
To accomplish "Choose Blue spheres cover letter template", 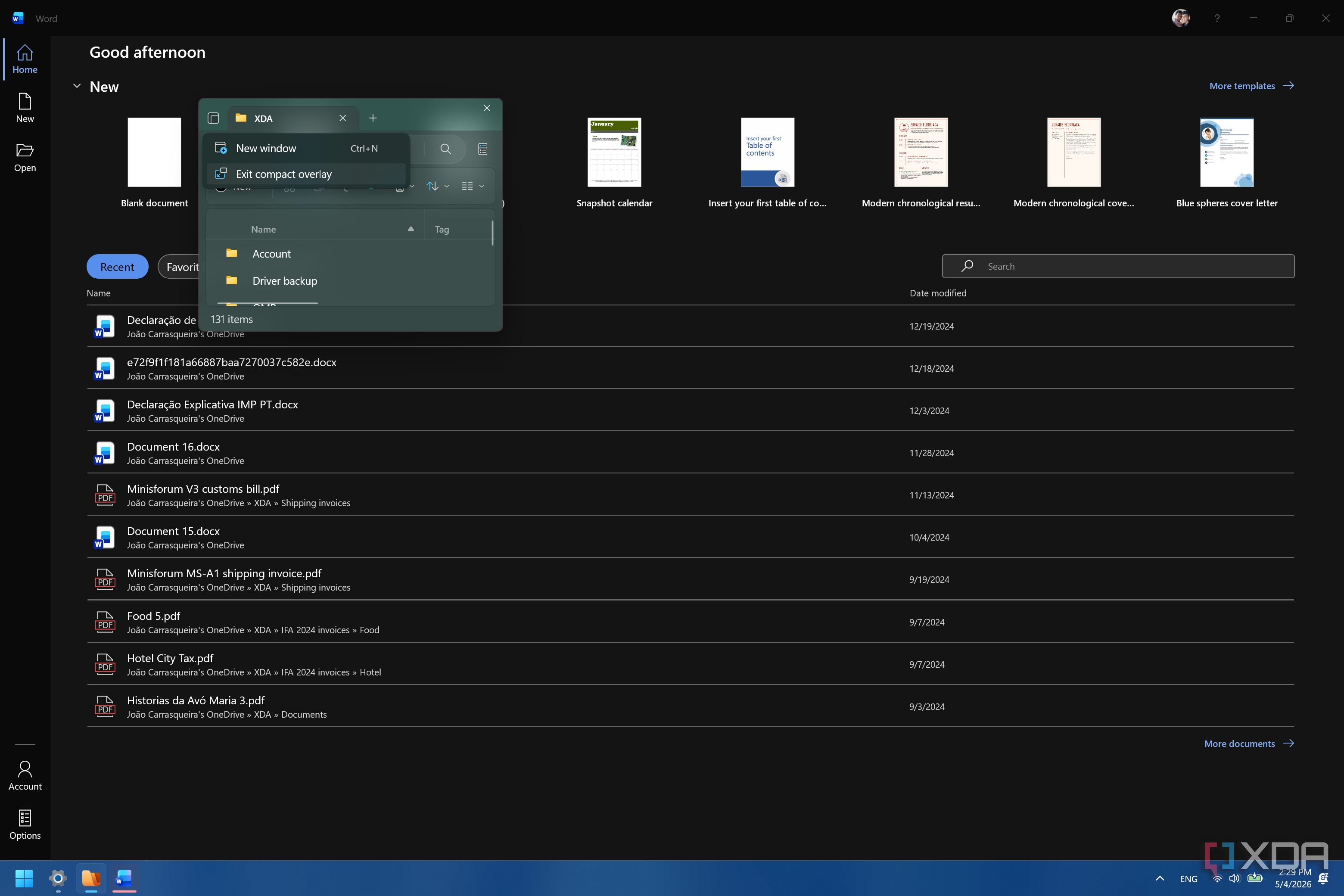I will tap(1227, 163).
